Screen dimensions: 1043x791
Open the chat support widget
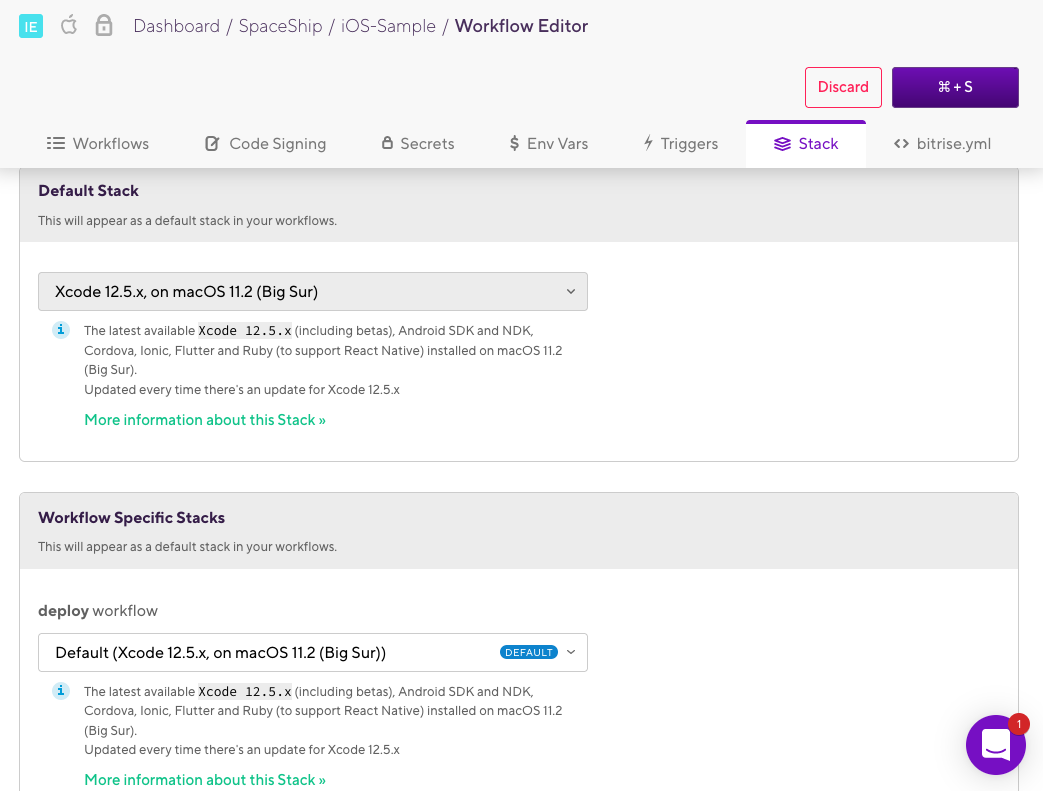(996, 744)
